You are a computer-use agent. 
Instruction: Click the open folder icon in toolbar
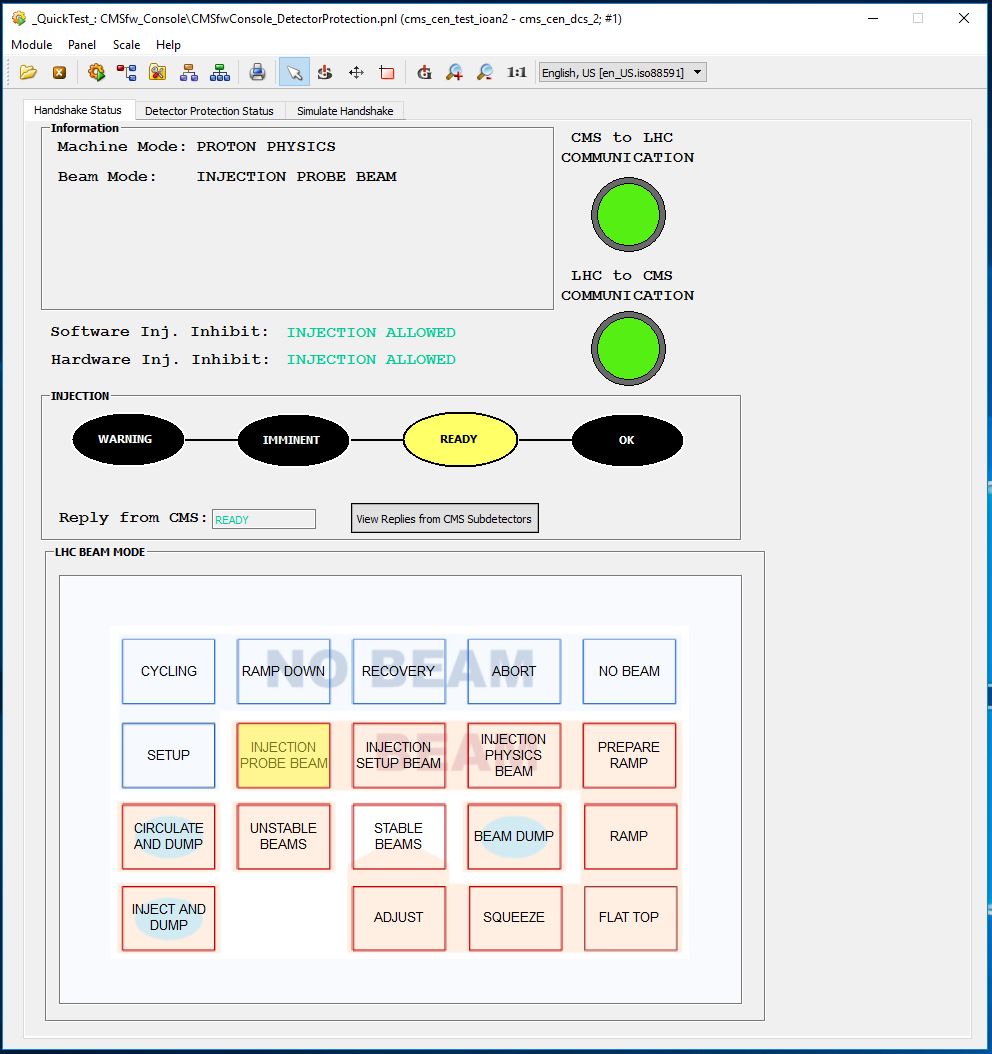pyautogui.click(x=28, y=72)
